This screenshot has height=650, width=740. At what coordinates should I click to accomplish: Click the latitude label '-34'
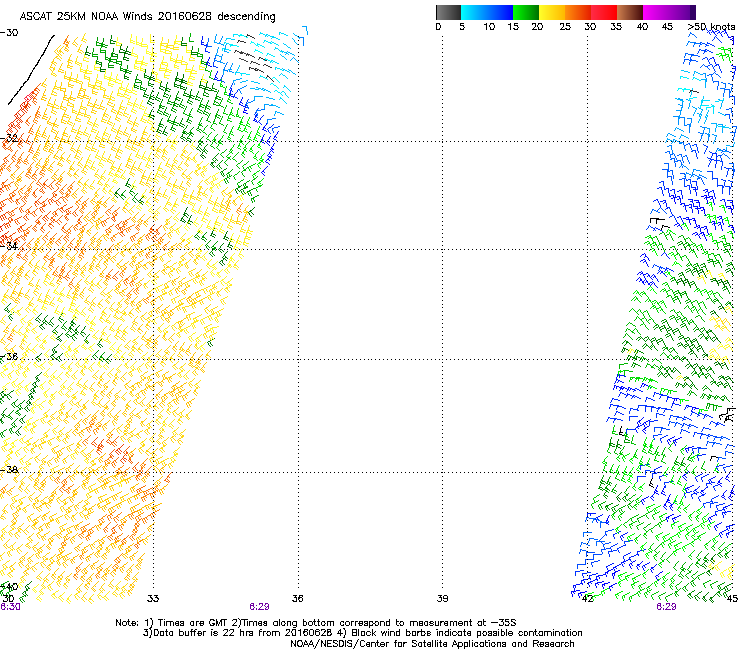(x=9, y=246)
